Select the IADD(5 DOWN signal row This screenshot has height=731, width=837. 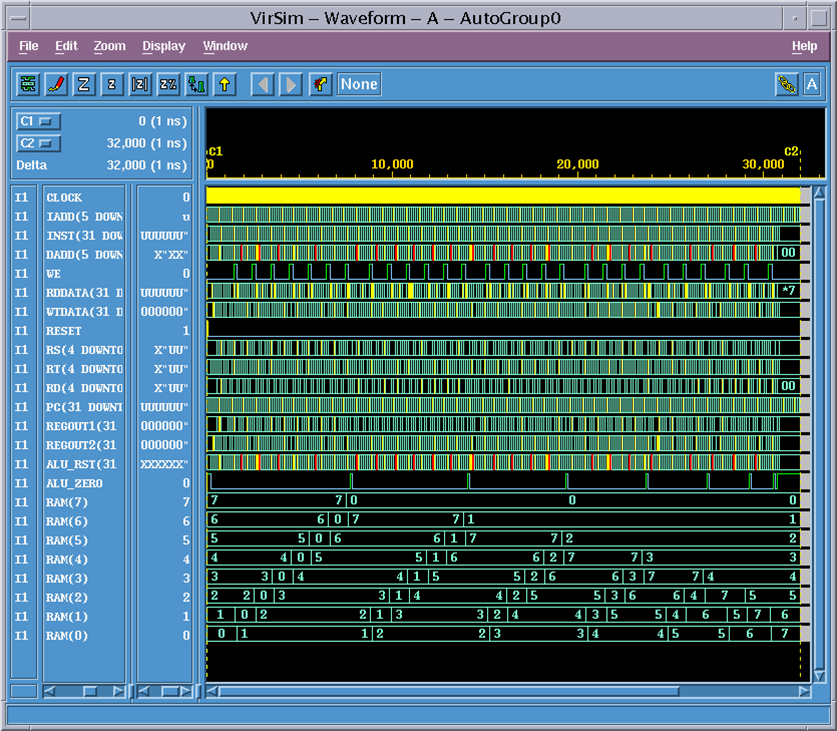click(x=84, y=216)
